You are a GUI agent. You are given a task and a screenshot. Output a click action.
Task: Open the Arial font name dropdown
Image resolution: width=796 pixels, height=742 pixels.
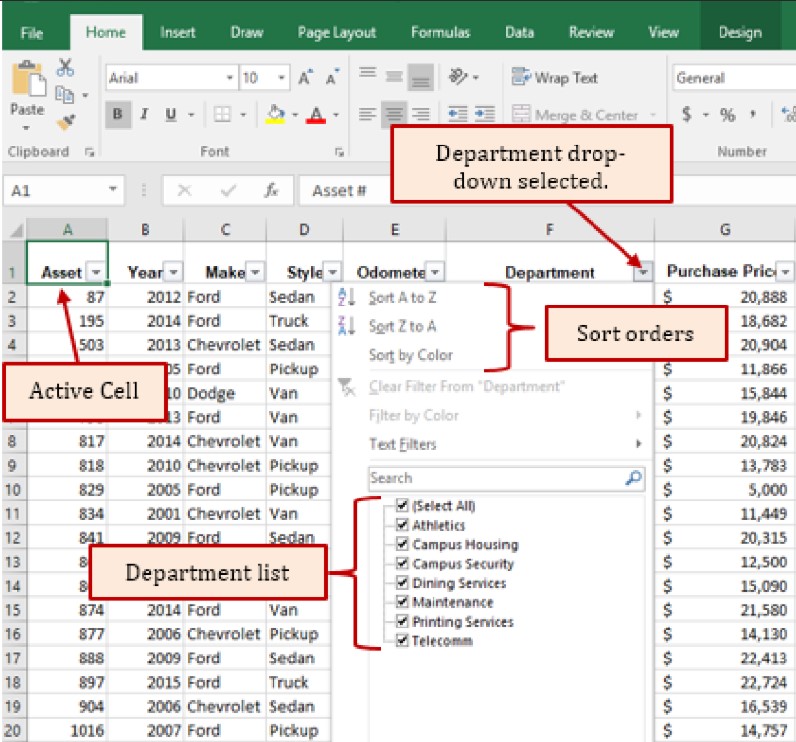coord(229,78)
